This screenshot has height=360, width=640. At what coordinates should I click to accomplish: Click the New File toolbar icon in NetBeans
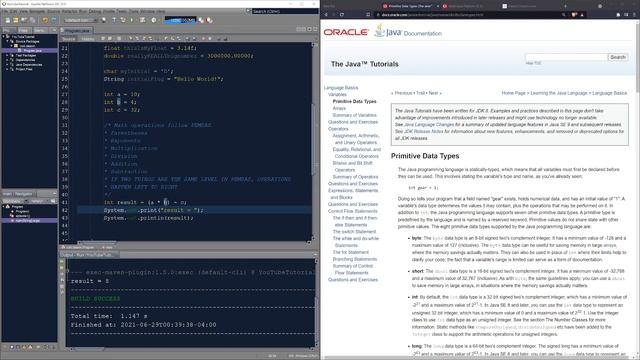click(x=8, y=20)
